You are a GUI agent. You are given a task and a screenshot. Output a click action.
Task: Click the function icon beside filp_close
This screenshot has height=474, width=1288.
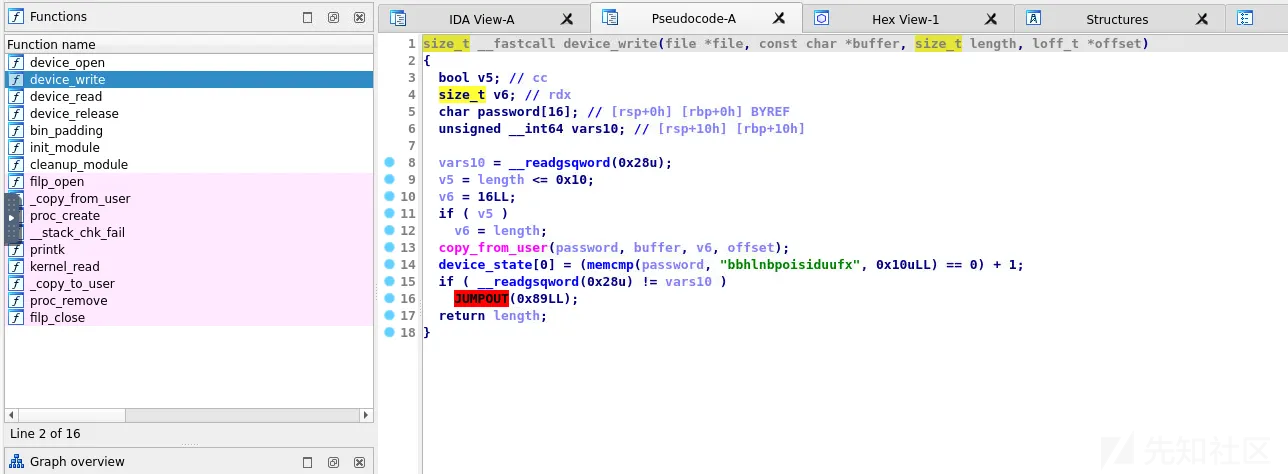pyautogui.click(x=16, y=317)
